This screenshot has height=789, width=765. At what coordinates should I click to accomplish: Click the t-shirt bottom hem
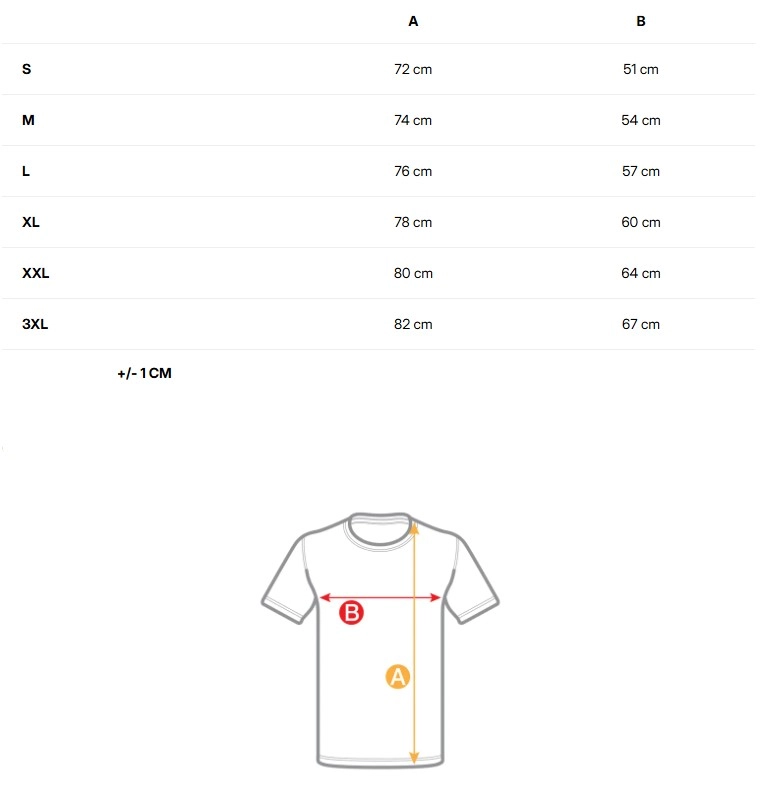click(x=380, y=761)
